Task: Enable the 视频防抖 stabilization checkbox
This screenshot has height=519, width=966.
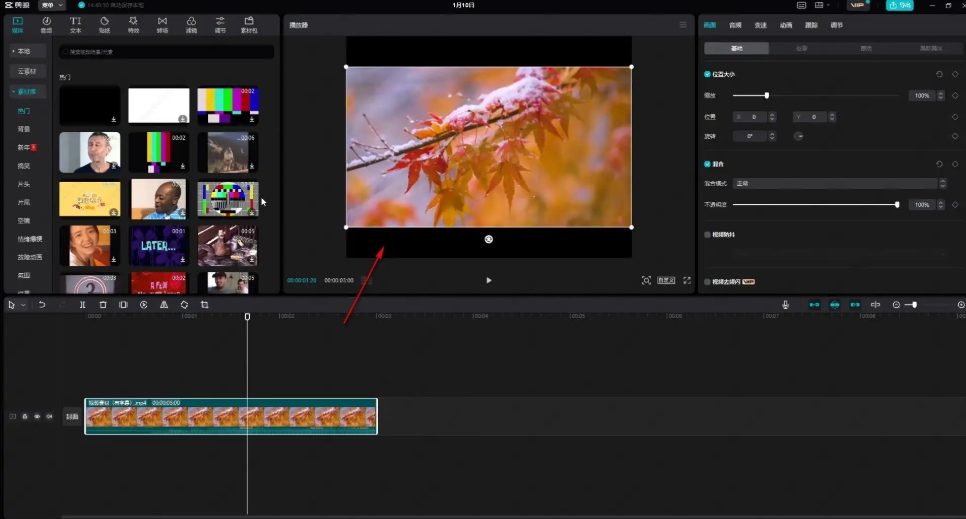Action: coord(708,235)
